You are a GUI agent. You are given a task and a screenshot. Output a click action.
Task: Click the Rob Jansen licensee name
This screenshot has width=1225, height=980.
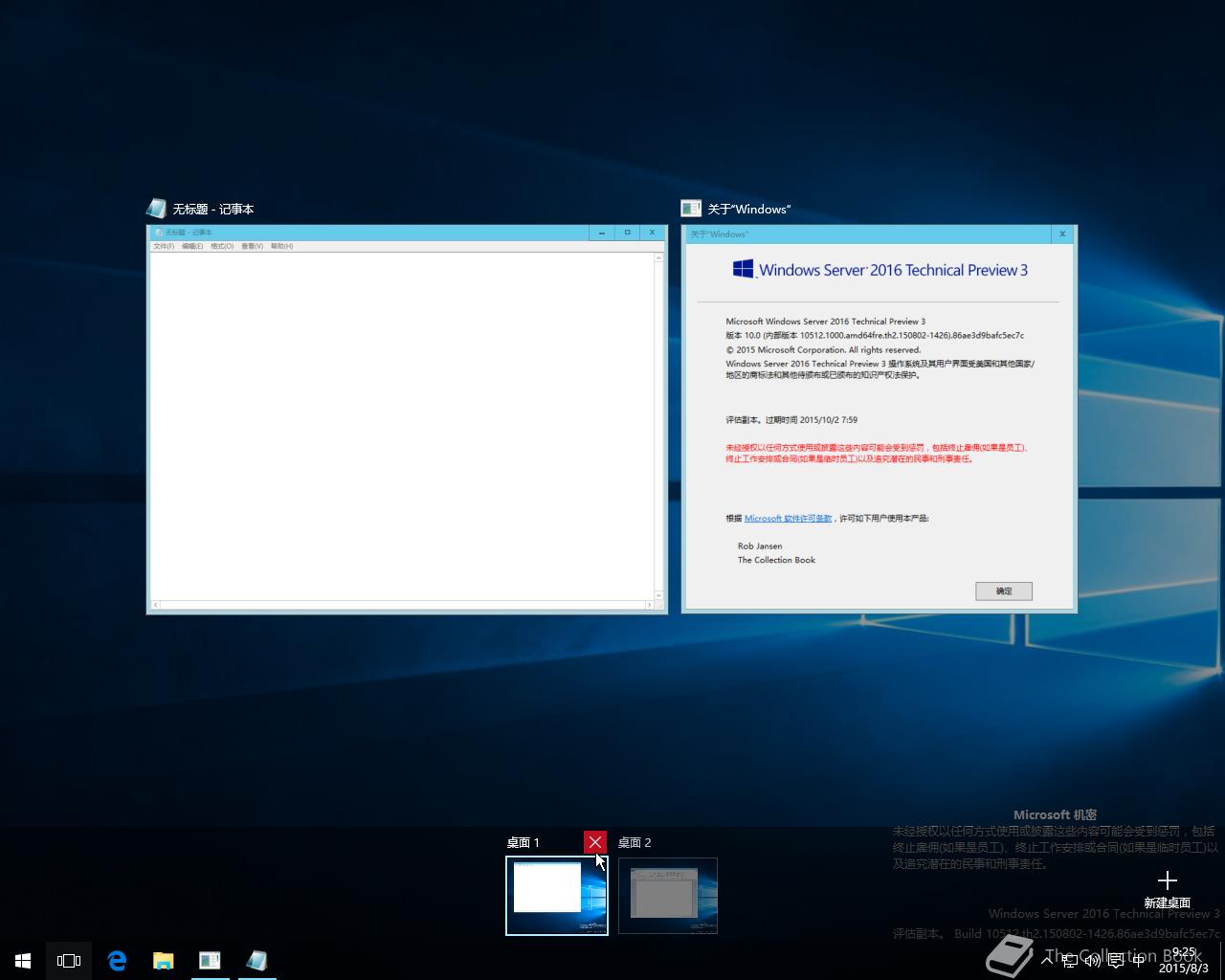pos(760,546)
